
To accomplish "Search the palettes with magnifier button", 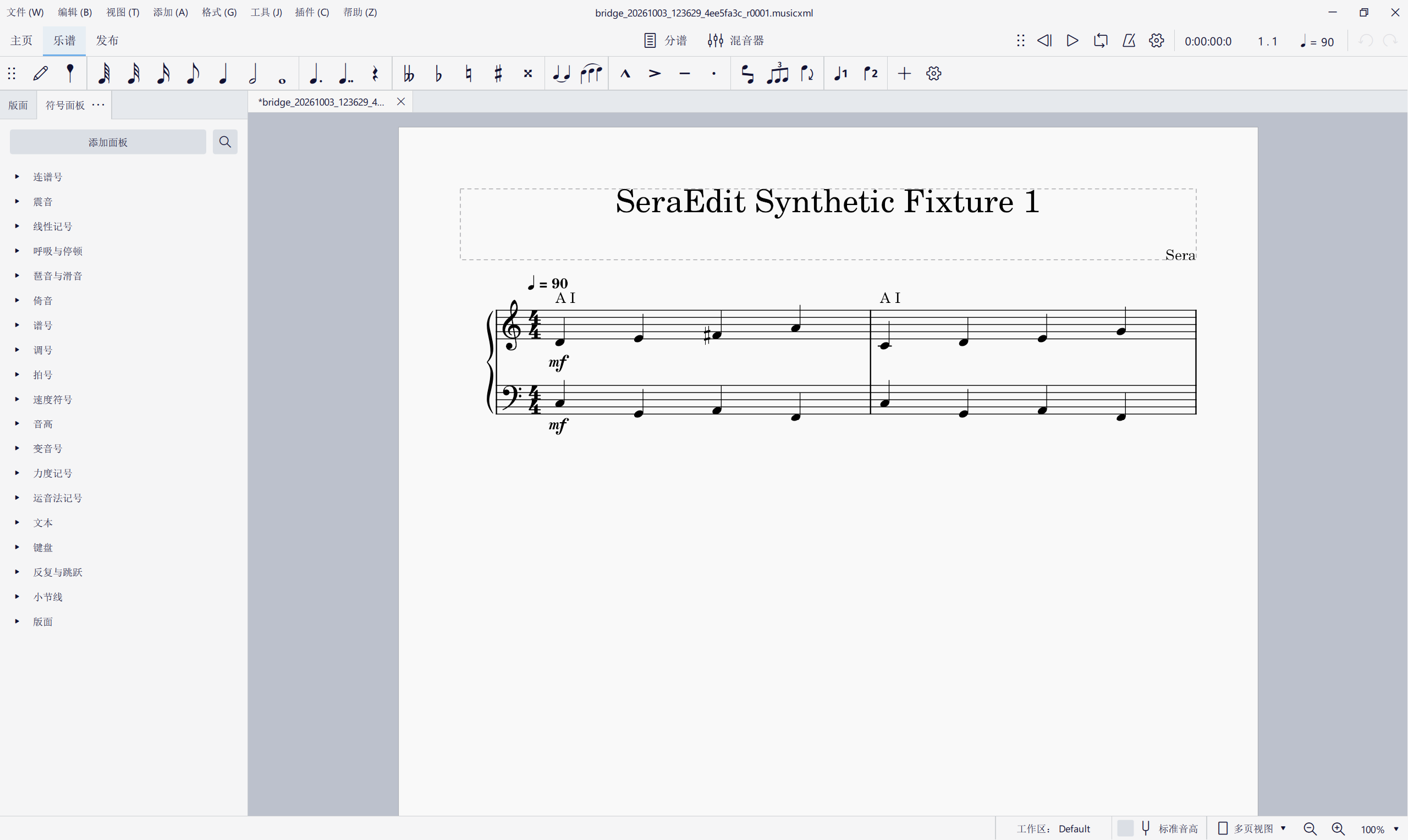I will click(226, 142).
